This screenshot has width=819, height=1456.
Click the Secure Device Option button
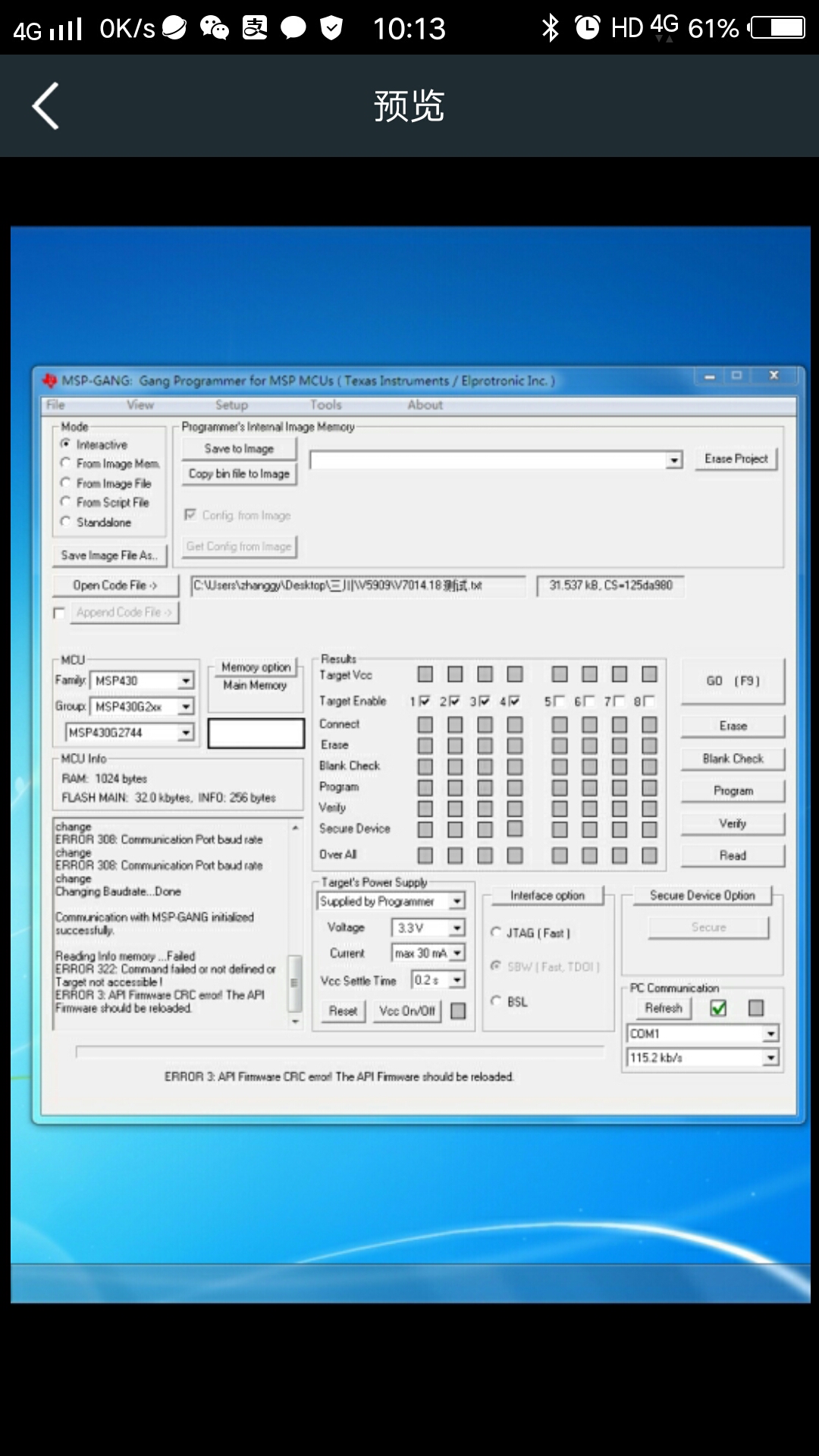(702, 896)
